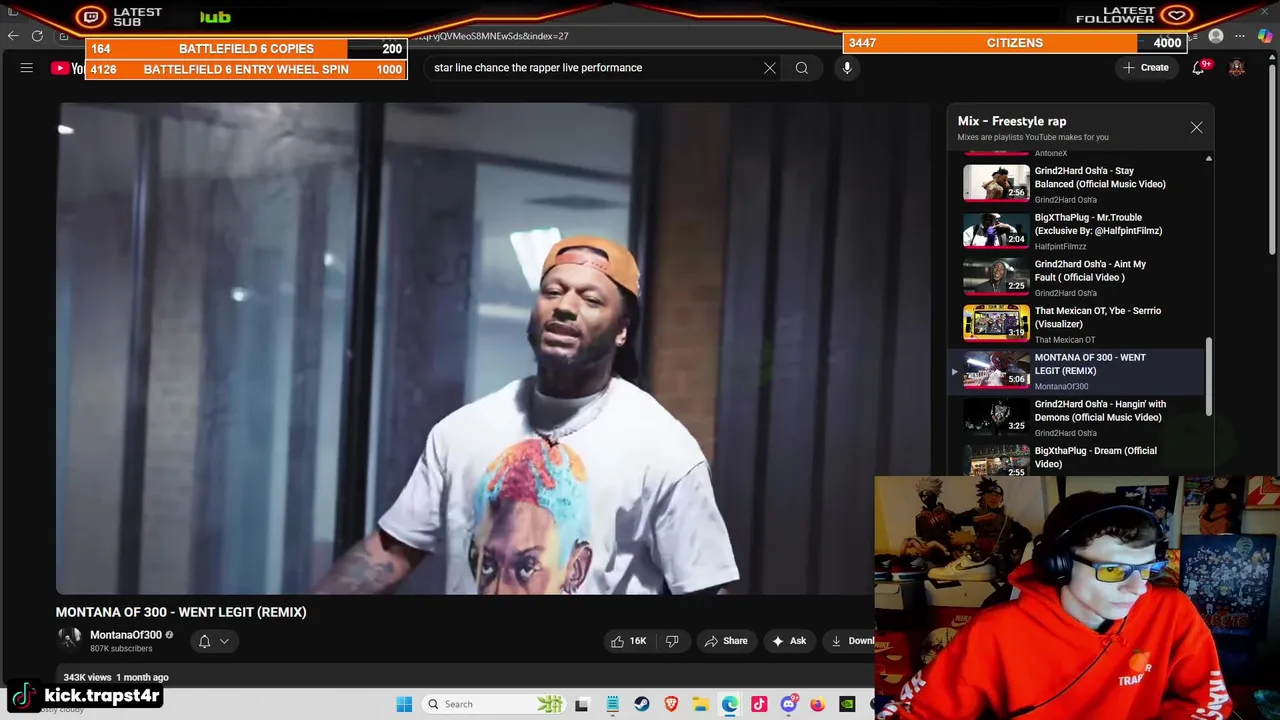Reload the page with the refresh icon
Screen dimensions: 1280x720
[x=37, y=36]
